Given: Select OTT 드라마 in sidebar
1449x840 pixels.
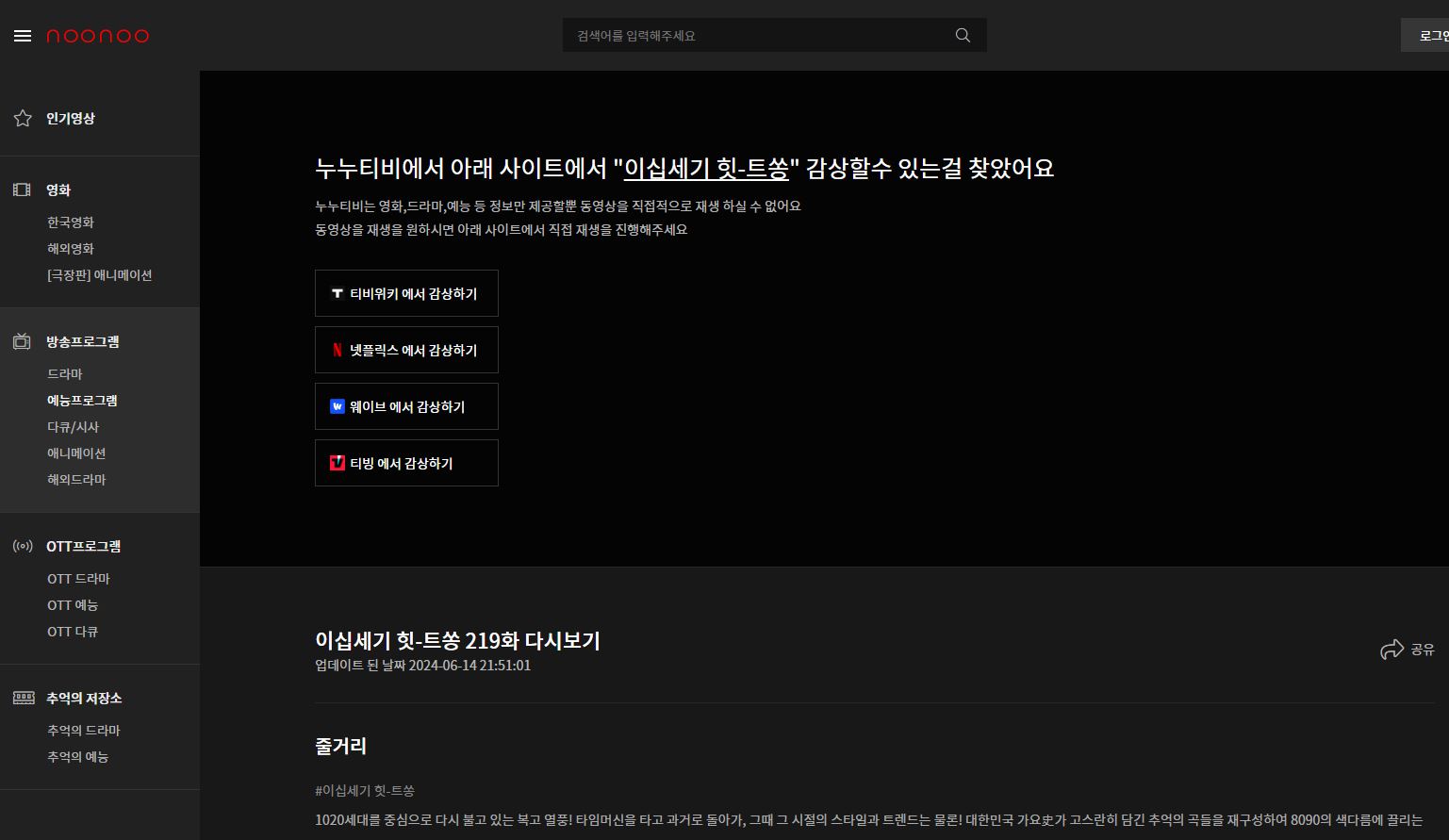Looking at the screenshot, I should (79, 578).
